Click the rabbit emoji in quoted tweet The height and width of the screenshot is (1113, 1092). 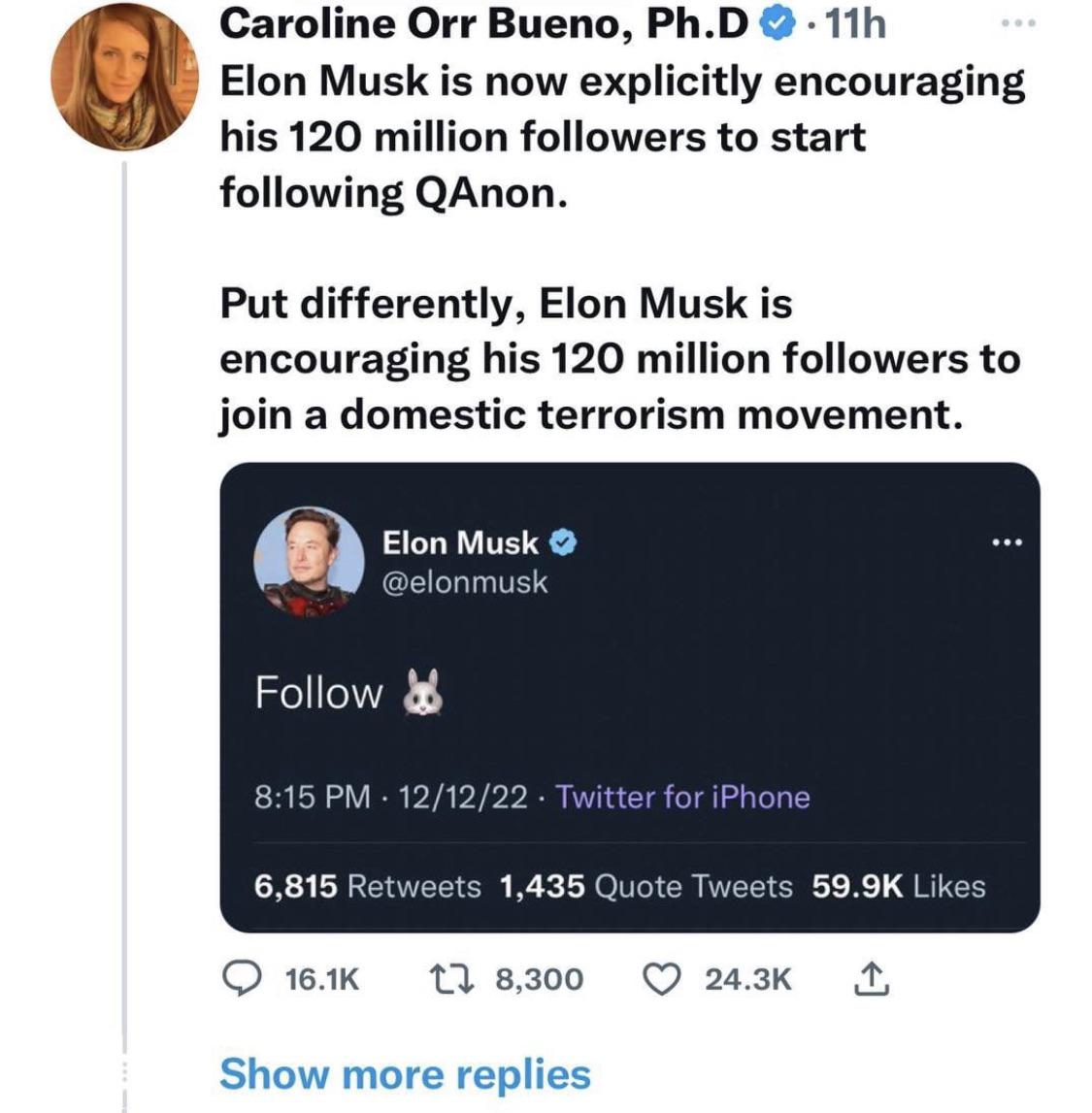click(x=423, y=693)
